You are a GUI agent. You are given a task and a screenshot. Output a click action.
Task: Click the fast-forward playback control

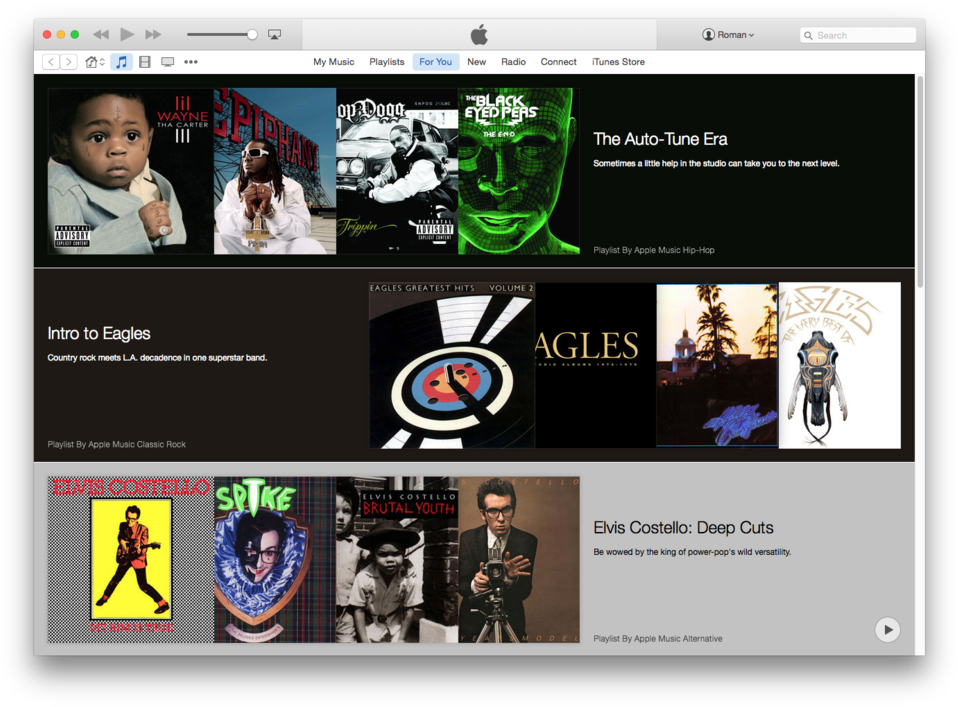153,34
